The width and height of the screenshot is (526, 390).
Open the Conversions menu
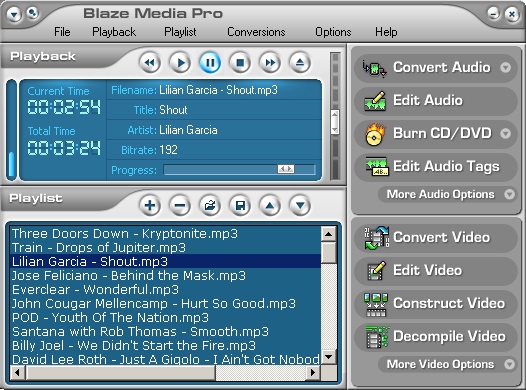click(256, 32)
